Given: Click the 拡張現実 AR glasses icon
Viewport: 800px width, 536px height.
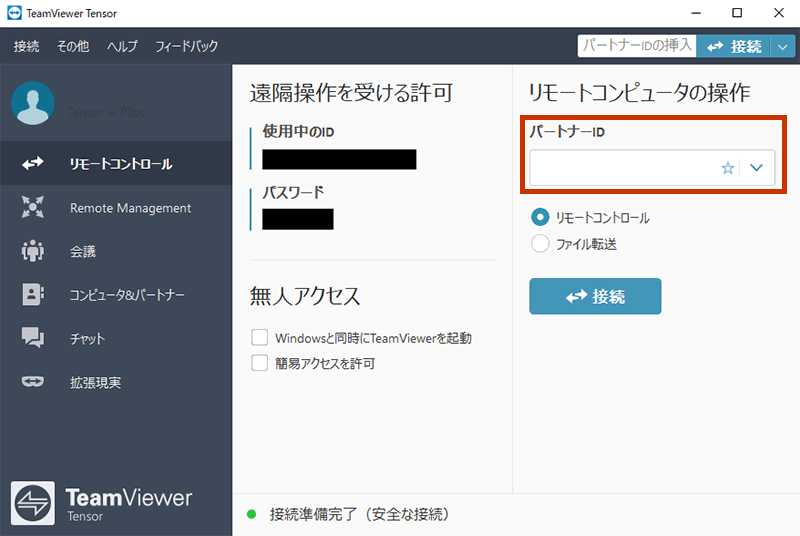Looking at the screenshot, I should click(33, 381).
